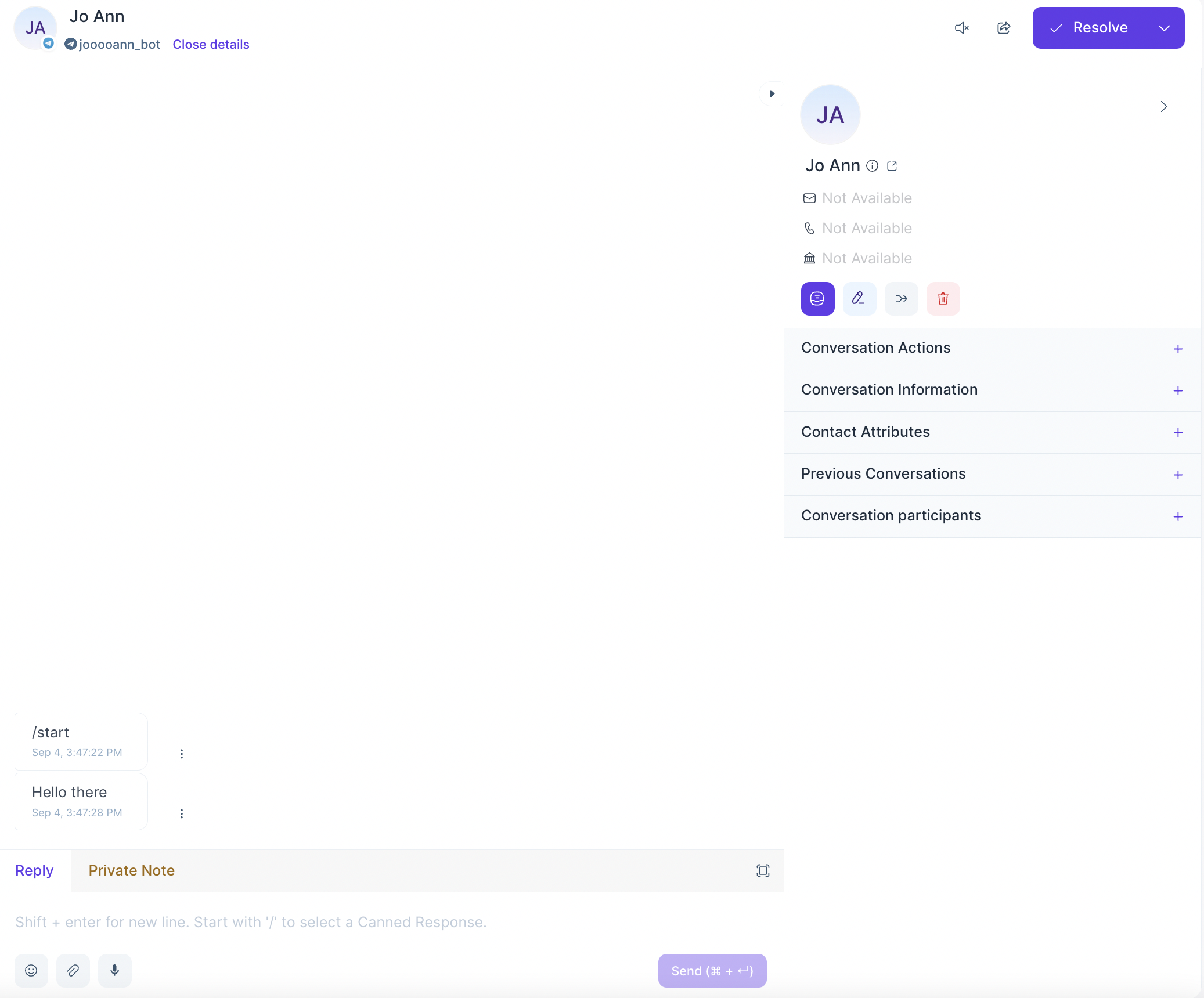The width and height of the screenshot is (1204, 998).
Task: Switch to the Private Note tab
Action: [x=132, y=870]
